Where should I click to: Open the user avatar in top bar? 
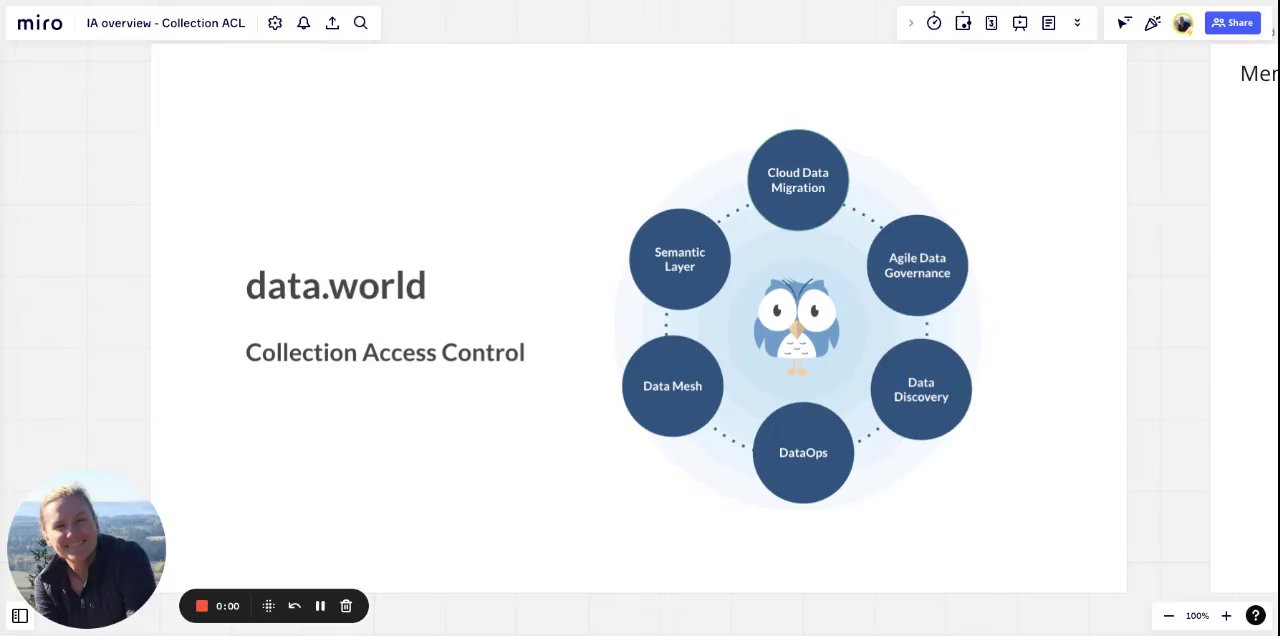[x=1183, y=23]
